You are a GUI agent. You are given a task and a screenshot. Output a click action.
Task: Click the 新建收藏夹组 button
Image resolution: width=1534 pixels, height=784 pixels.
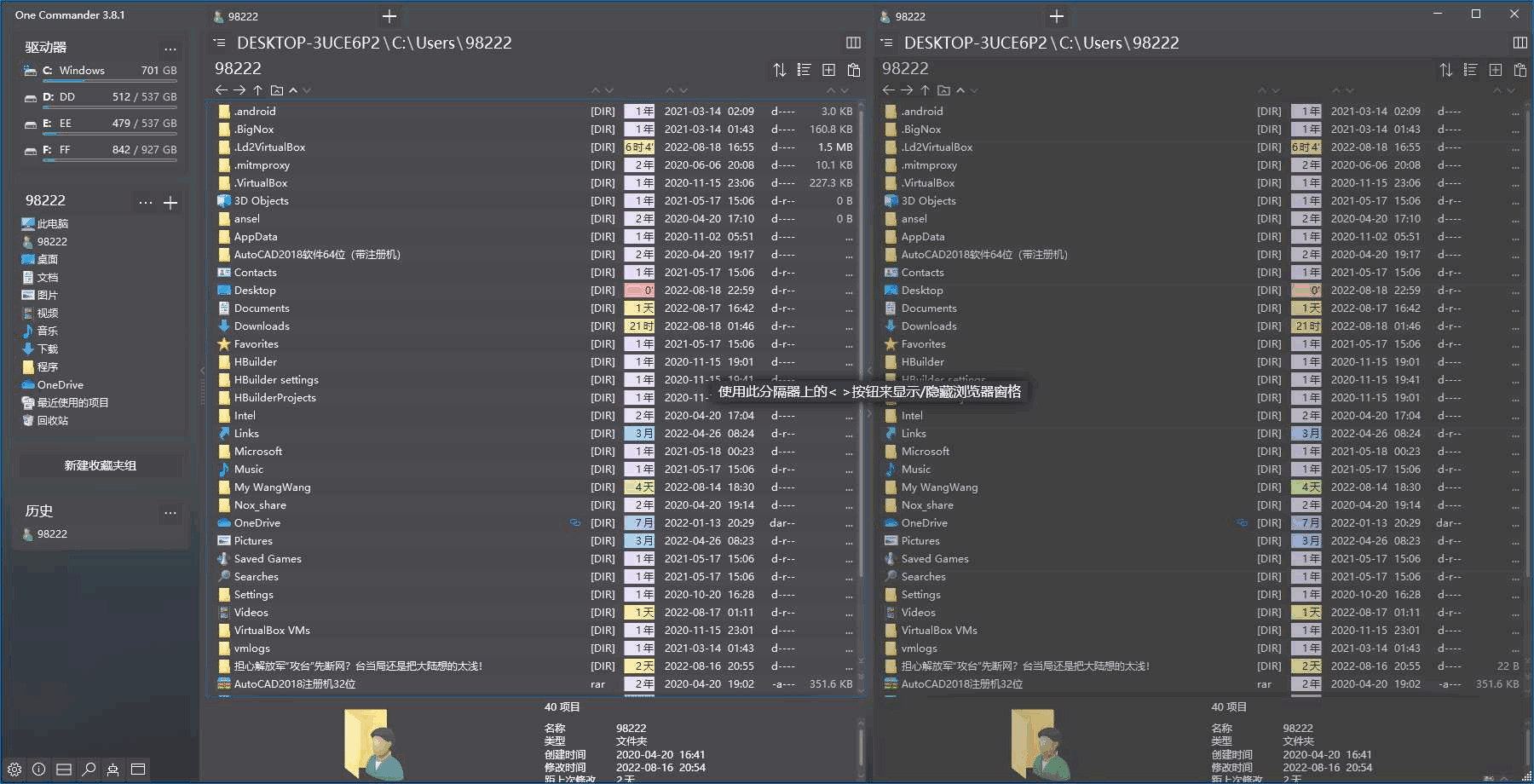pyautogui.click(x=101, y=465)
